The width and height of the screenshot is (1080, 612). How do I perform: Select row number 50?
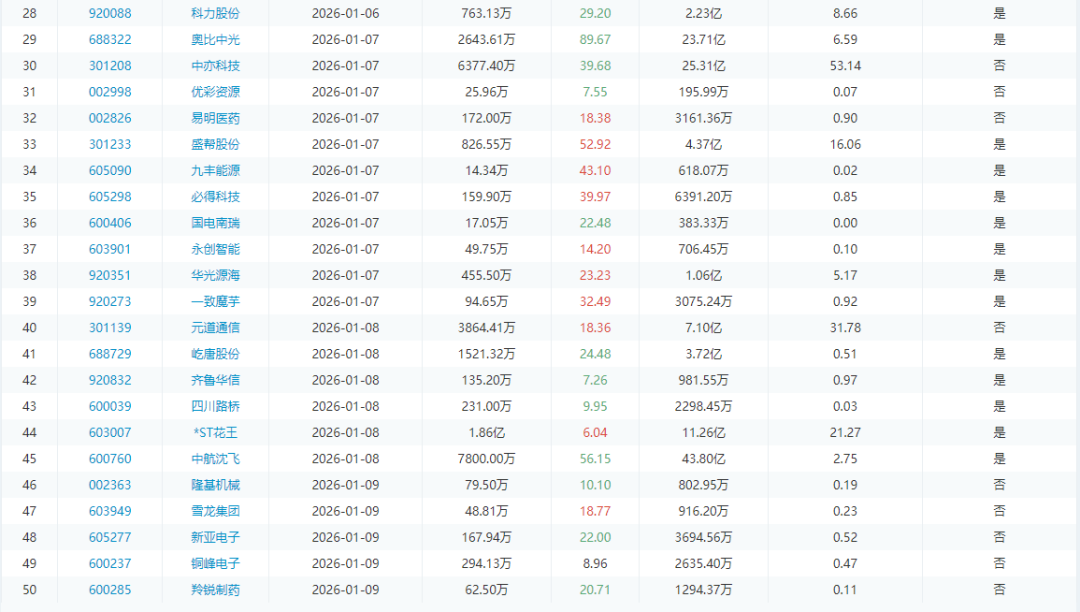[x=29, y=589]
